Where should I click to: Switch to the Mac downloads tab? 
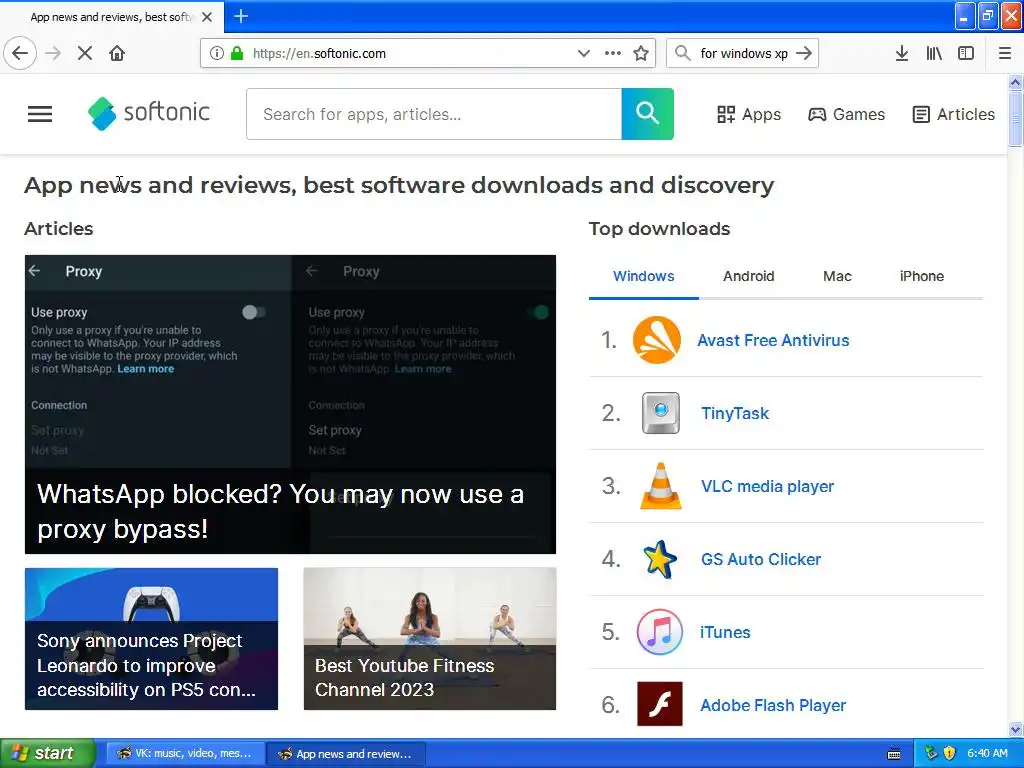[x=837, y=276]
